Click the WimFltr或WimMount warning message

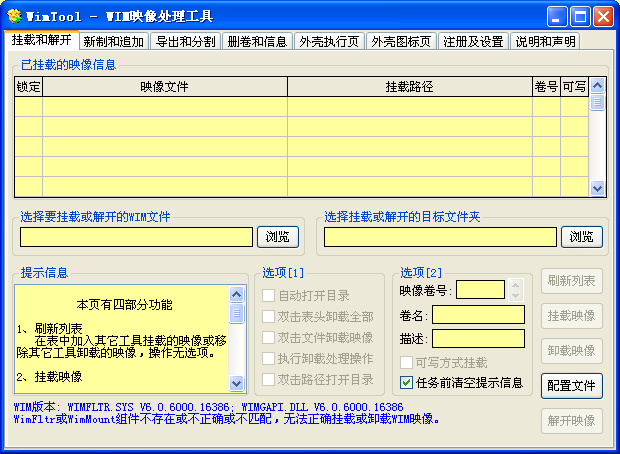click(x=227, y=419)
